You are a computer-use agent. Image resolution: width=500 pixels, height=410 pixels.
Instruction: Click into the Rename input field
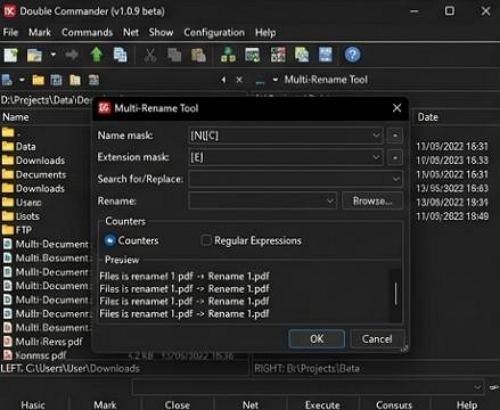tap(262, 201)
